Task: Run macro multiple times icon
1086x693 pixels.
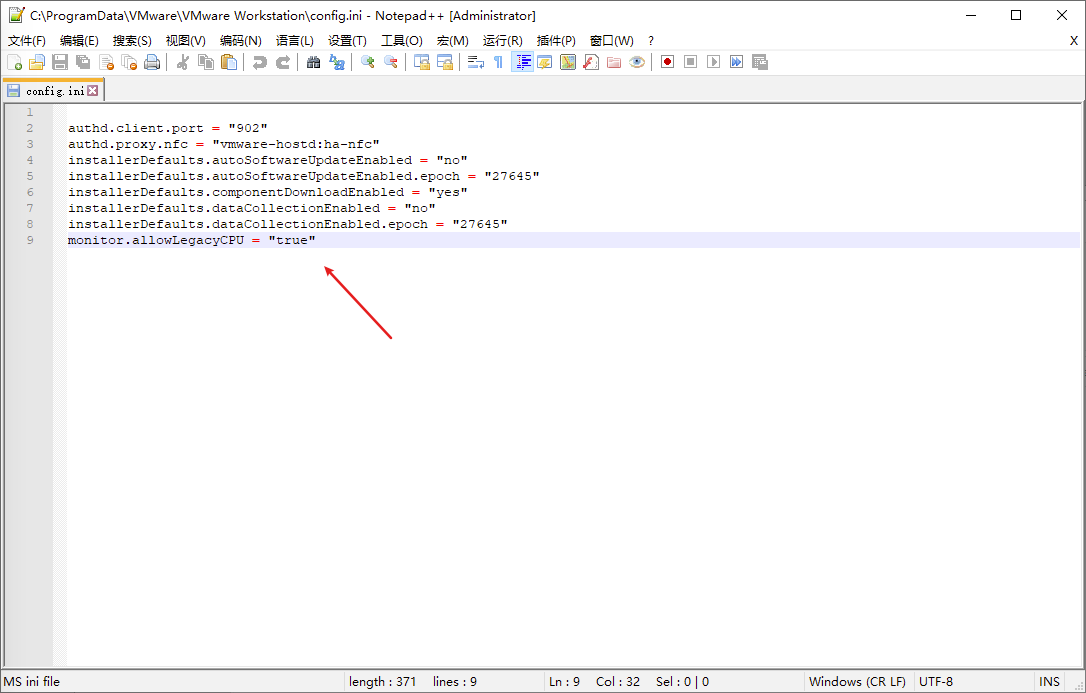Action: (737, 62)
